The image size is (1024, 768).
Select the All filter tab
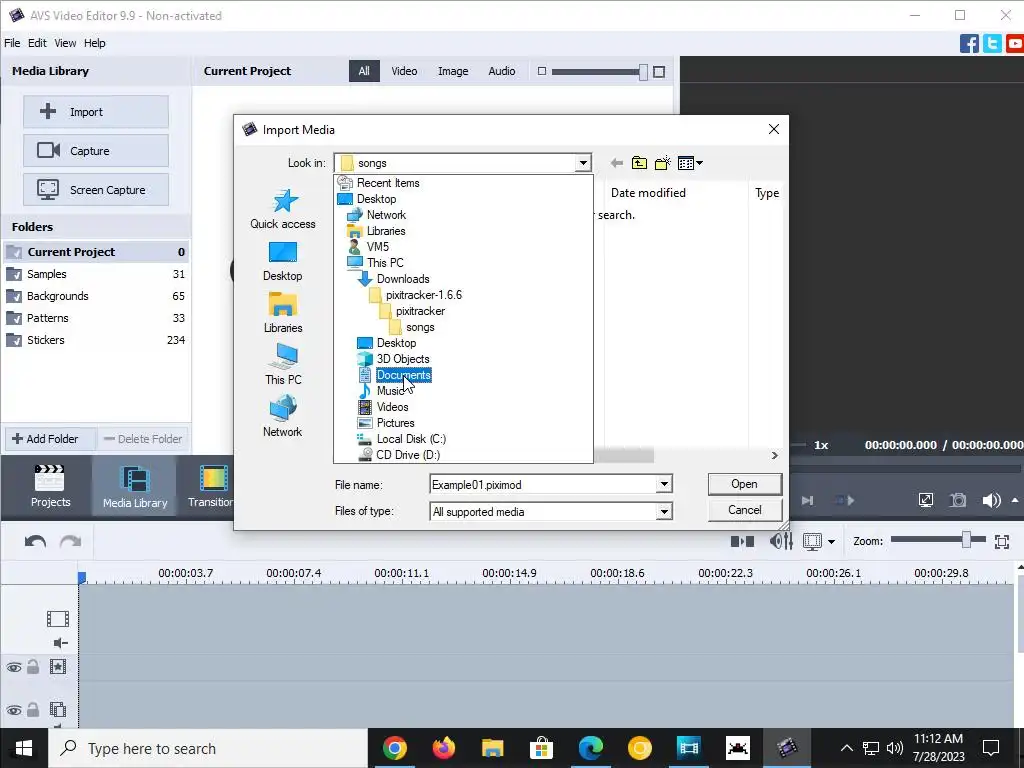pyautogui.click(x=364, y=71)
